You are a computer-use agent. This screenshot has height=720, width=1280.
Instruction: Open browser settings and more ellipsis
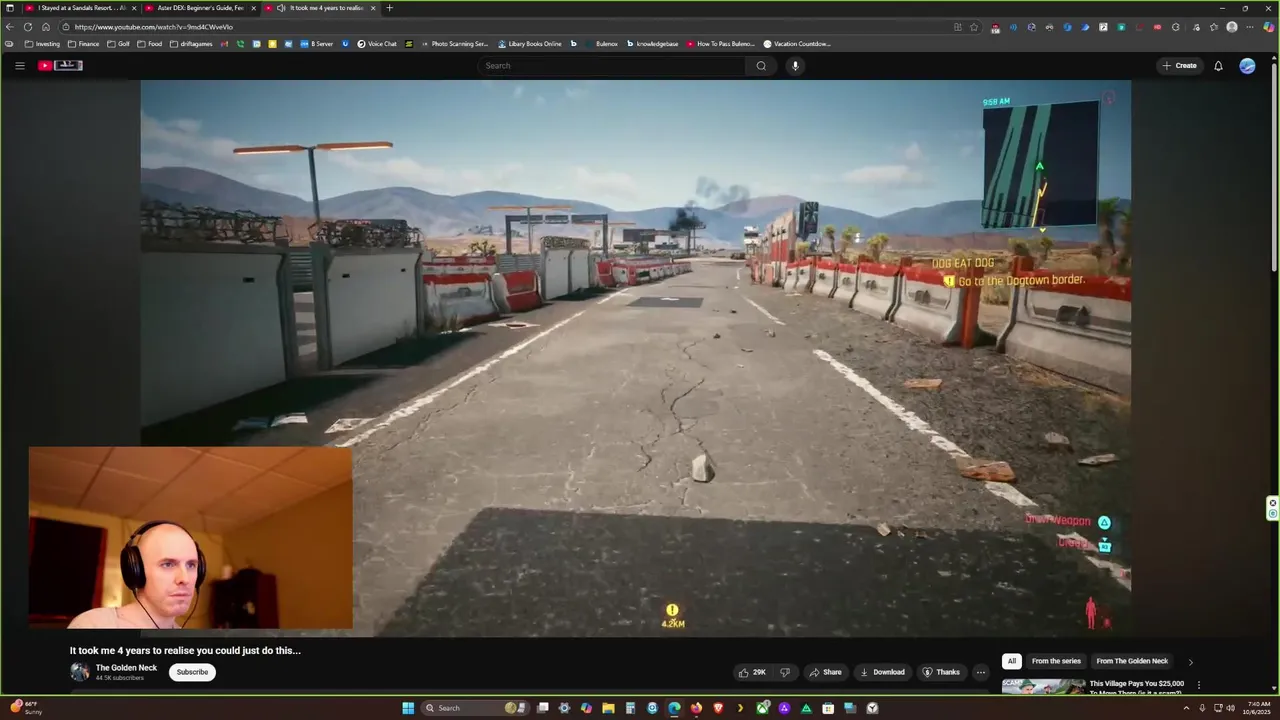coord(1249,27)
